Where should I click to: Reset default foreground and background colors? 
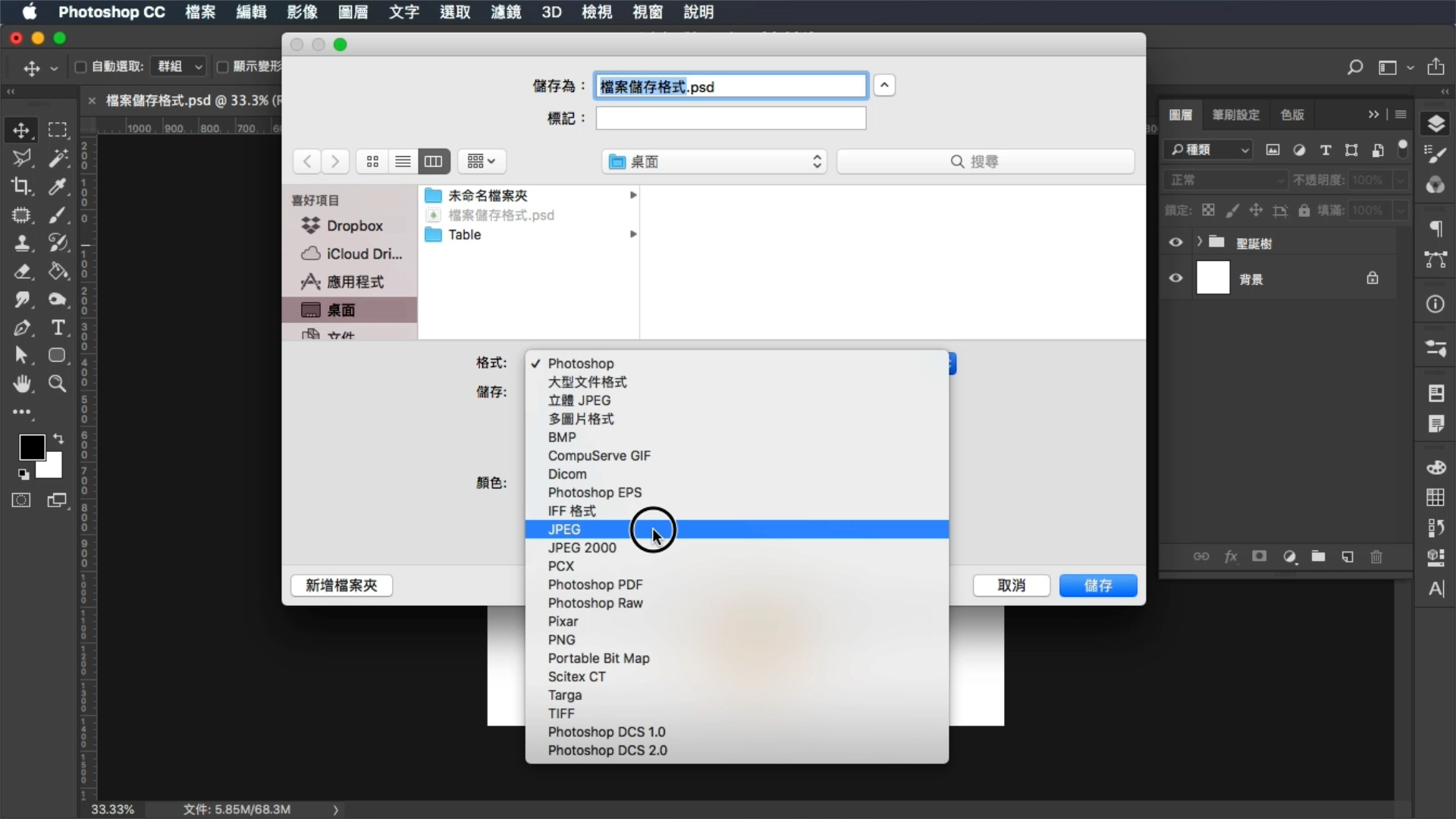point(24,474)
